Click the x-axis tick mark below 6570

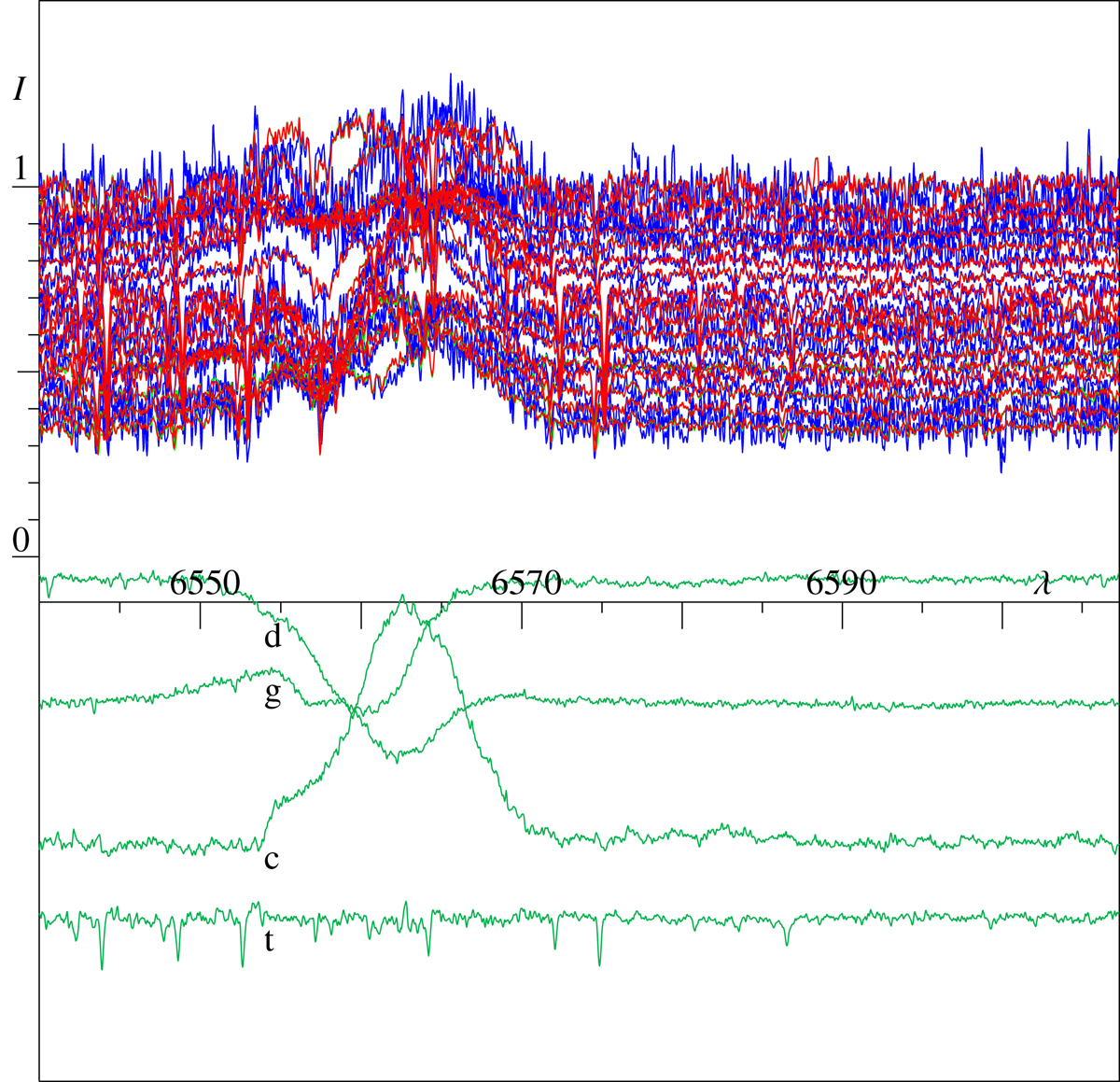click(x=522, y=614)
